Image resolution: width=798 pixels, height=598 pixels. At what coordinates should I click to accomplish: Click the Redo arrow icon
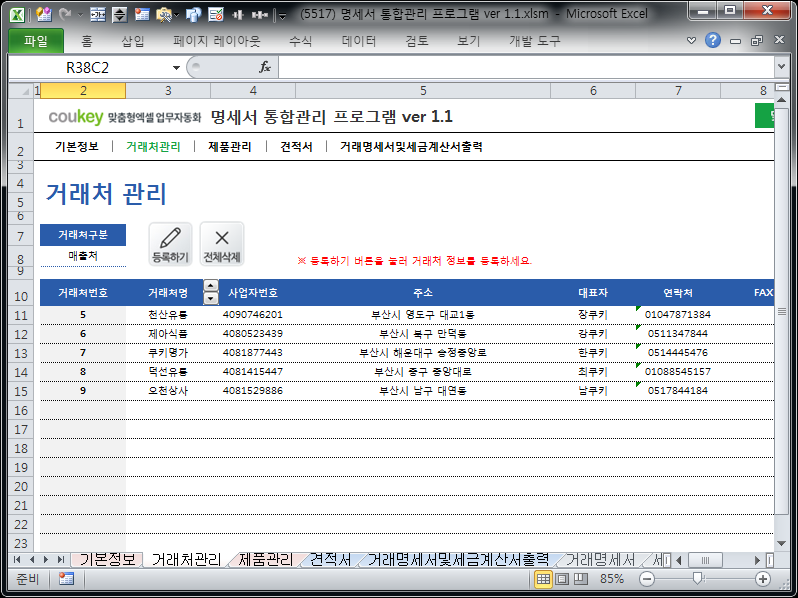coord(65,15)
